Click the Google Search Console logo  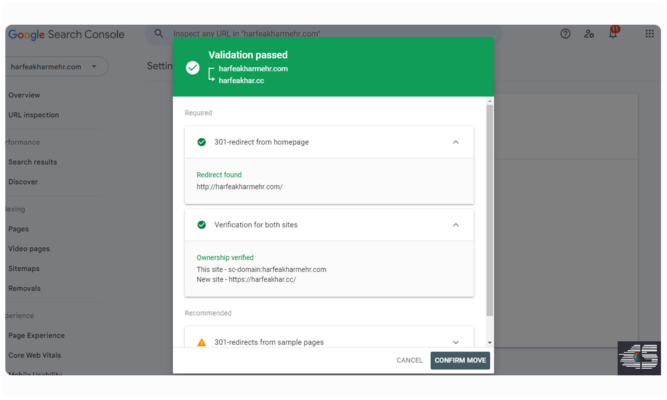point(66,34)
